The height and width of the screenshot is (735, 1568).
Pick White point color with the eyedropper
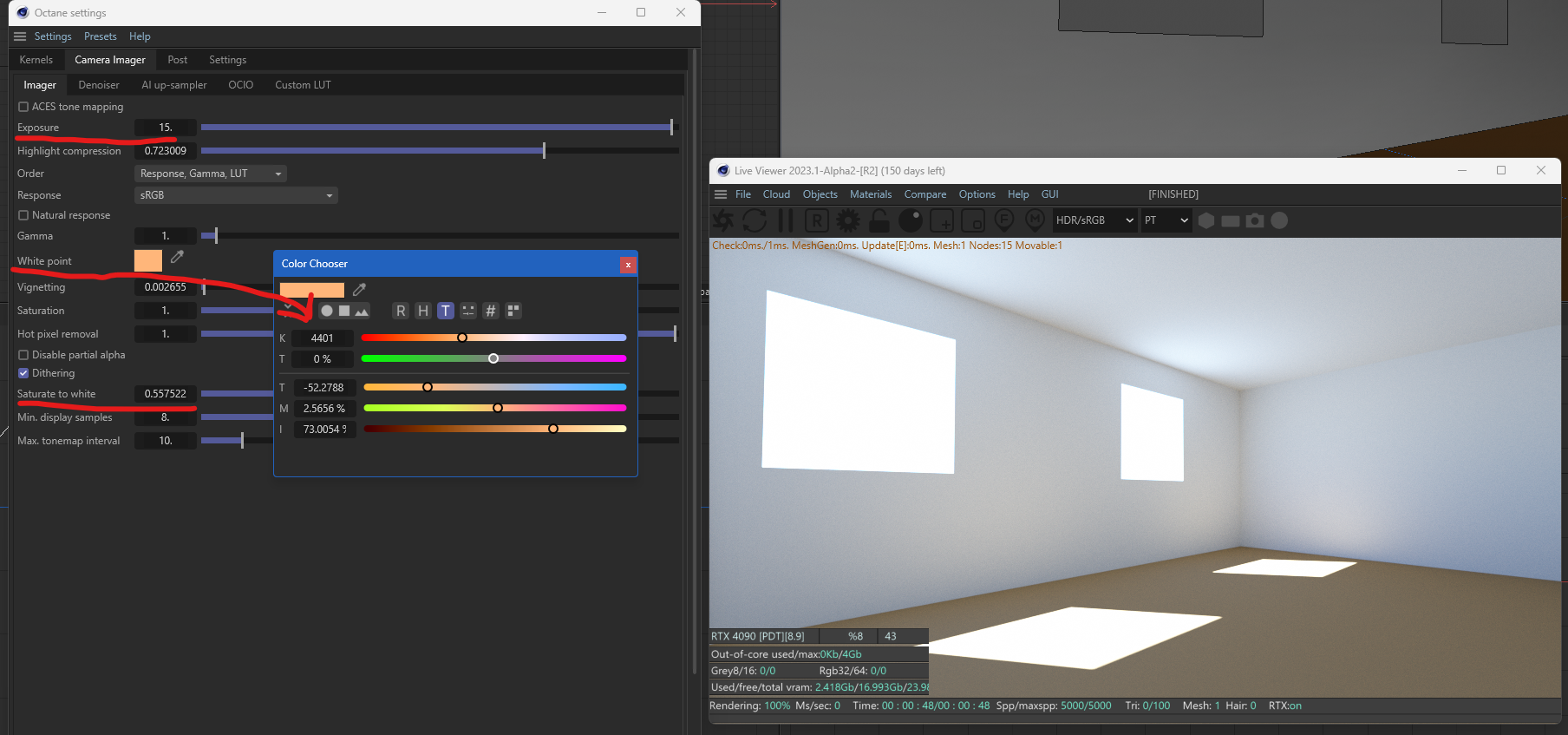(177, 257)
